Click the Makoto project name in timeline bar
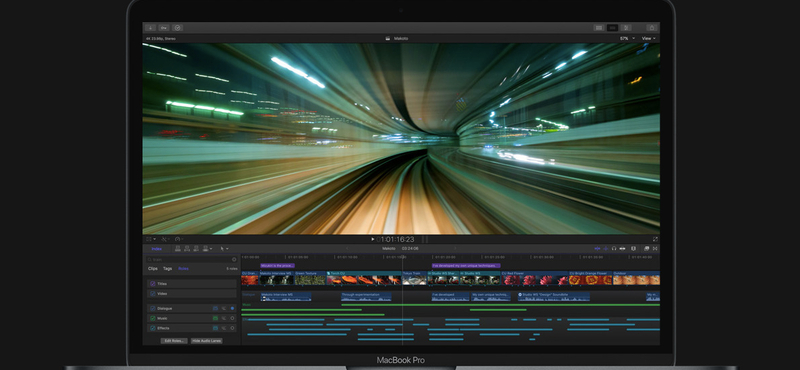The height and width of the screenshot is (370, 800). click(x=389, y=249)
